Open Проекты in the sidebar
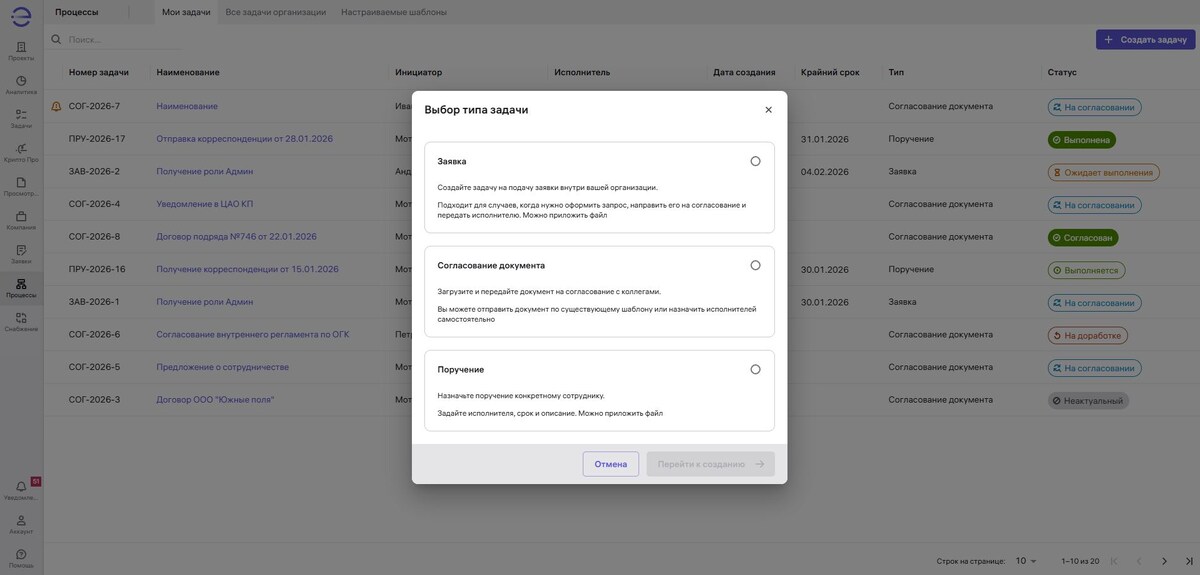This screenshot has height=575, width=1200. click(x=21, y=50)
